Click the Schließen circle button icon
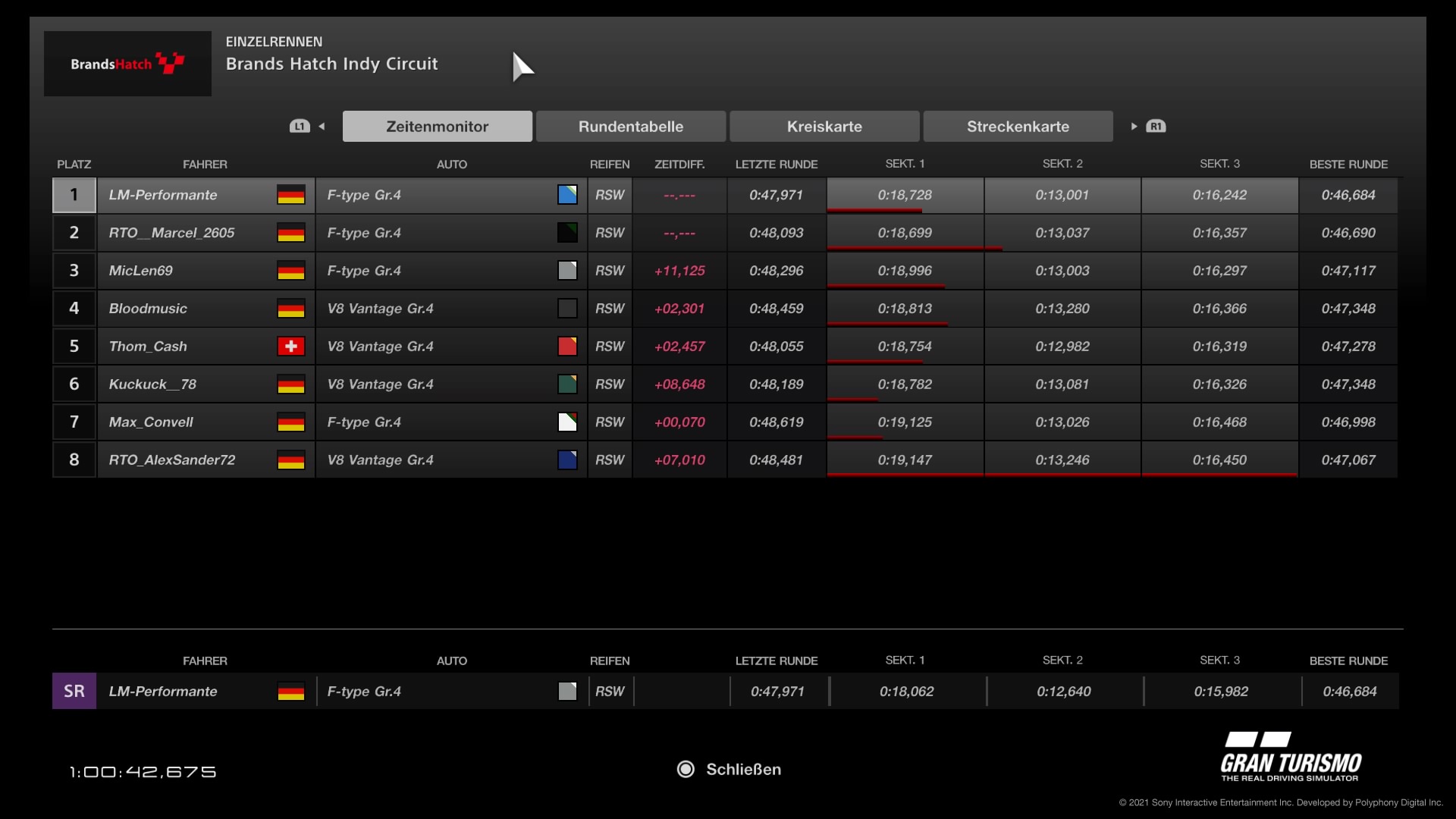This screenshot has height=819, width=1456. click(x=686, y=770)
